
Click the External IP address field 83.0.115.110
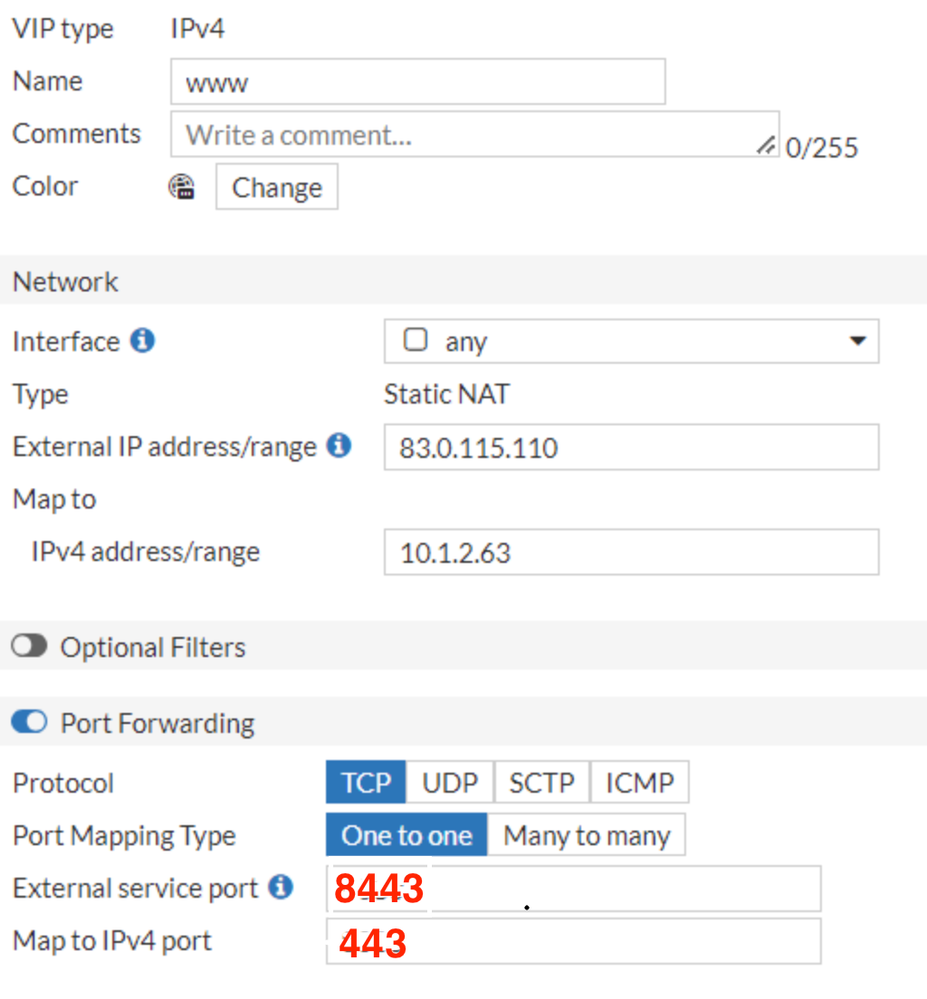(x=631, y=447)
